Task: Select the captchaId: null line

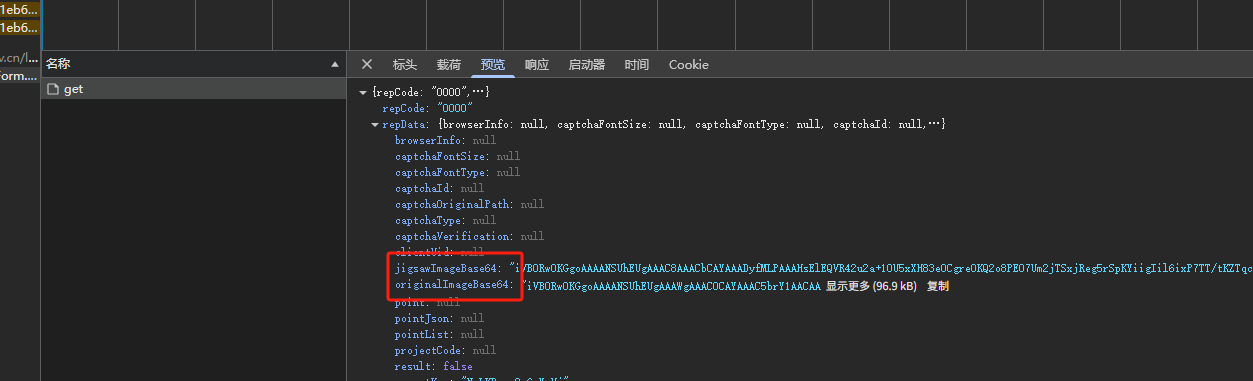Action: click(439, 188)
